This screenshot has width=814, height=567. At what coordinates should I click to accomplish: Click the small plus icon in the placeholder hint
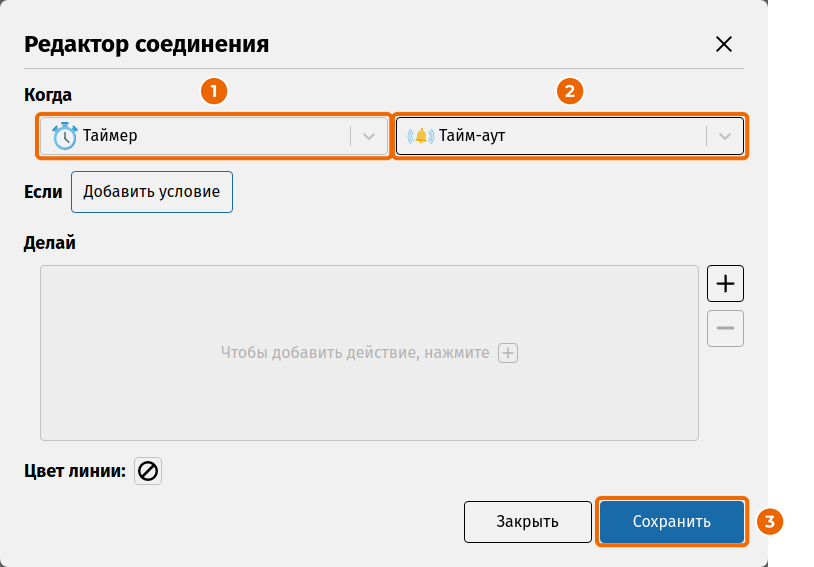(x=508, y=353)
